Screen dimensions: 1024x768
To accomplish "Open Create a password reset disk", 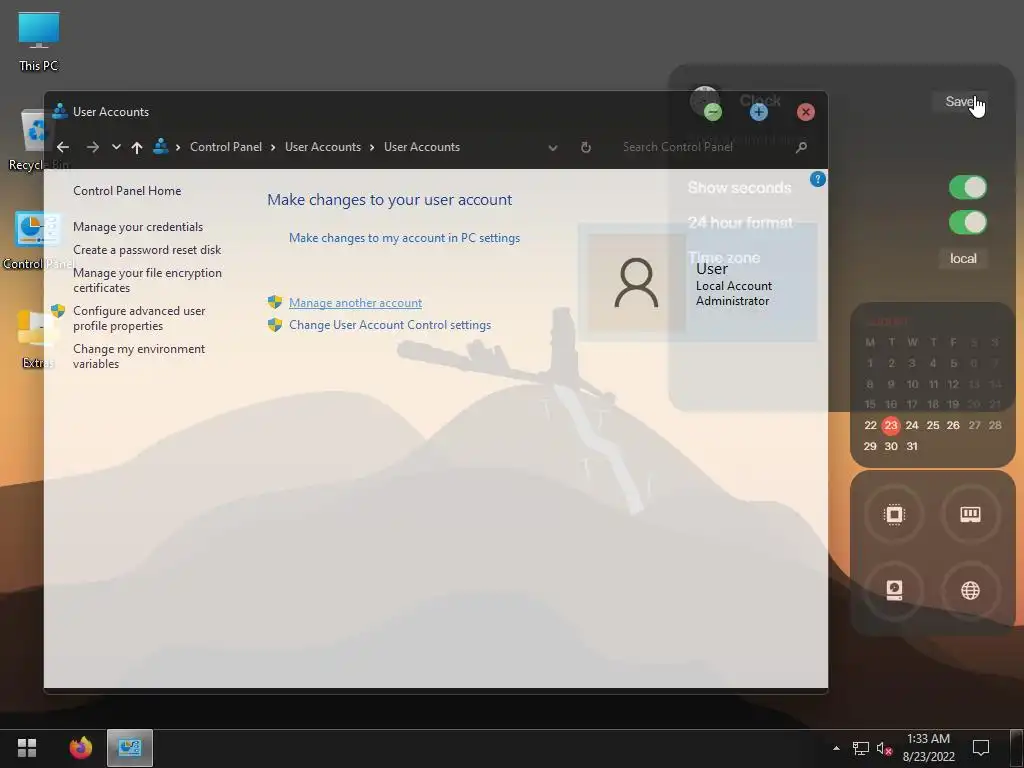I will (147, 249).
